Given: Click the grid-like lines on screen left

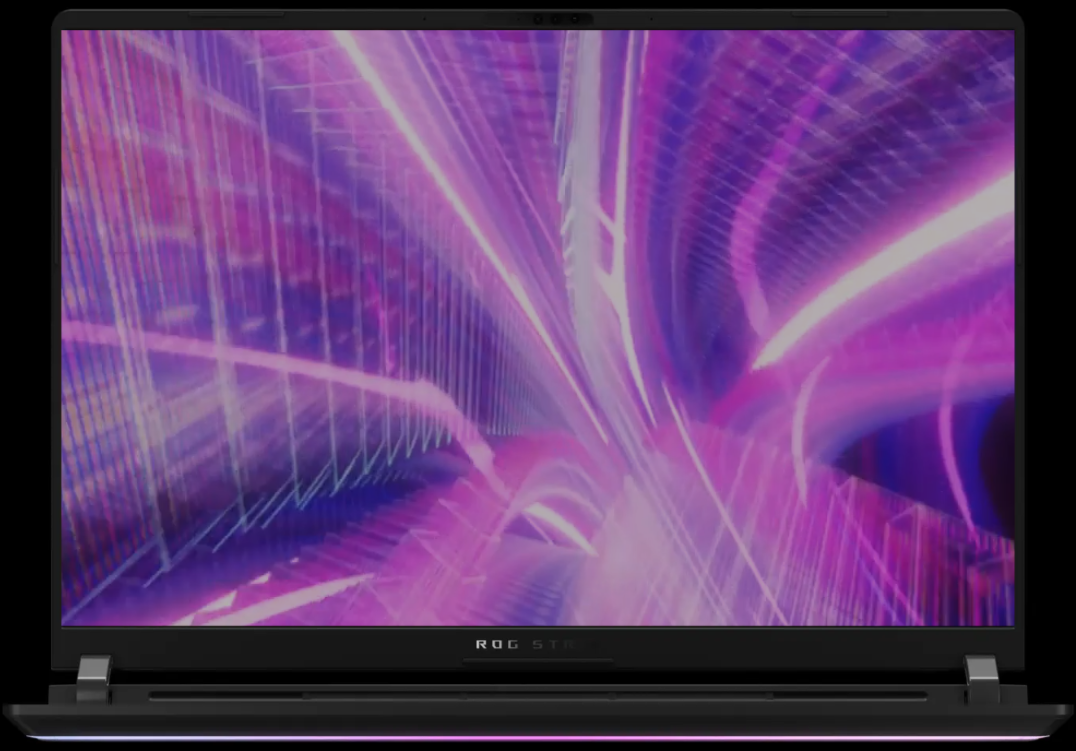Looking at the screenshot, I should (x=200, y=300).
